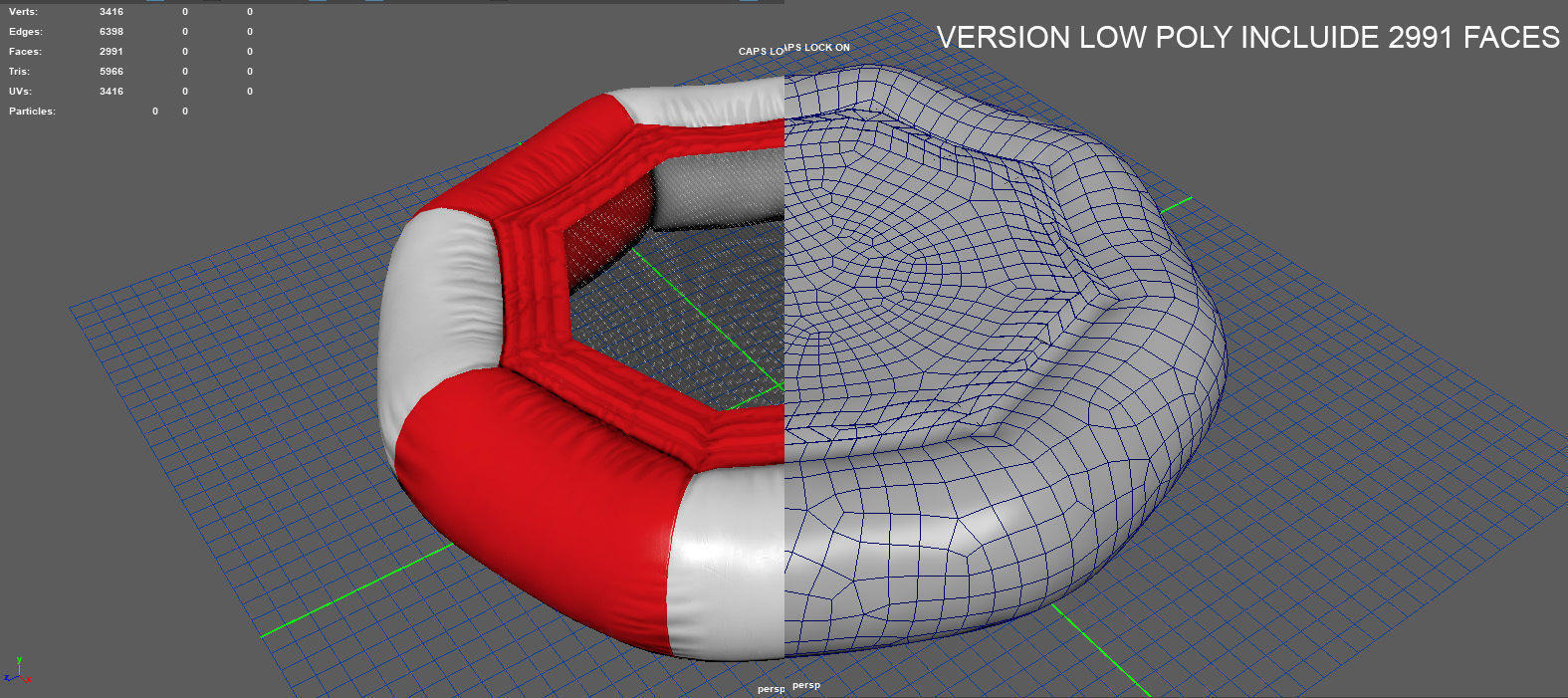Click the Tris label in the HUD
The width and height of the screenshot is (1568, 698).
click(x=20, y=72)
